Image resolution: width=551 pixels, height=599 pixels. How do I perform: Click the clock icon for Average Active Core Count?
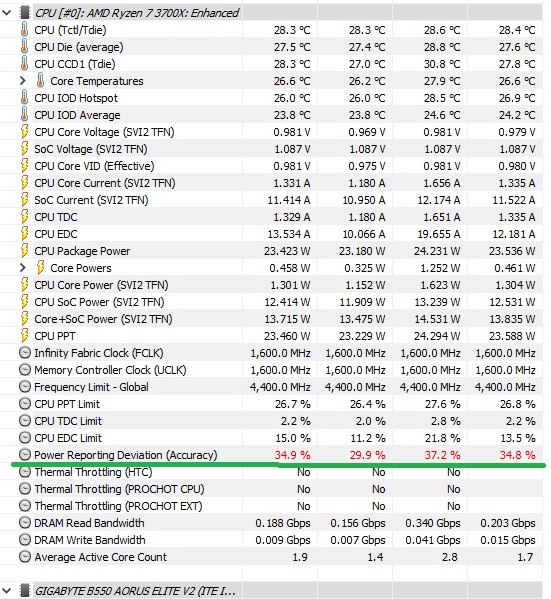[25, 557]
